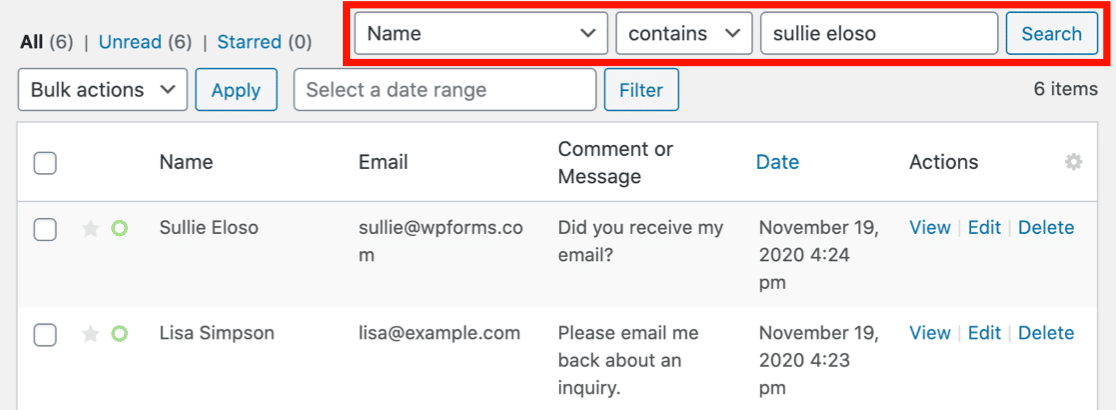This screenshot has width=1116, height=410.
Task: Open the Name search field dropdown
Action: [481, 34]
